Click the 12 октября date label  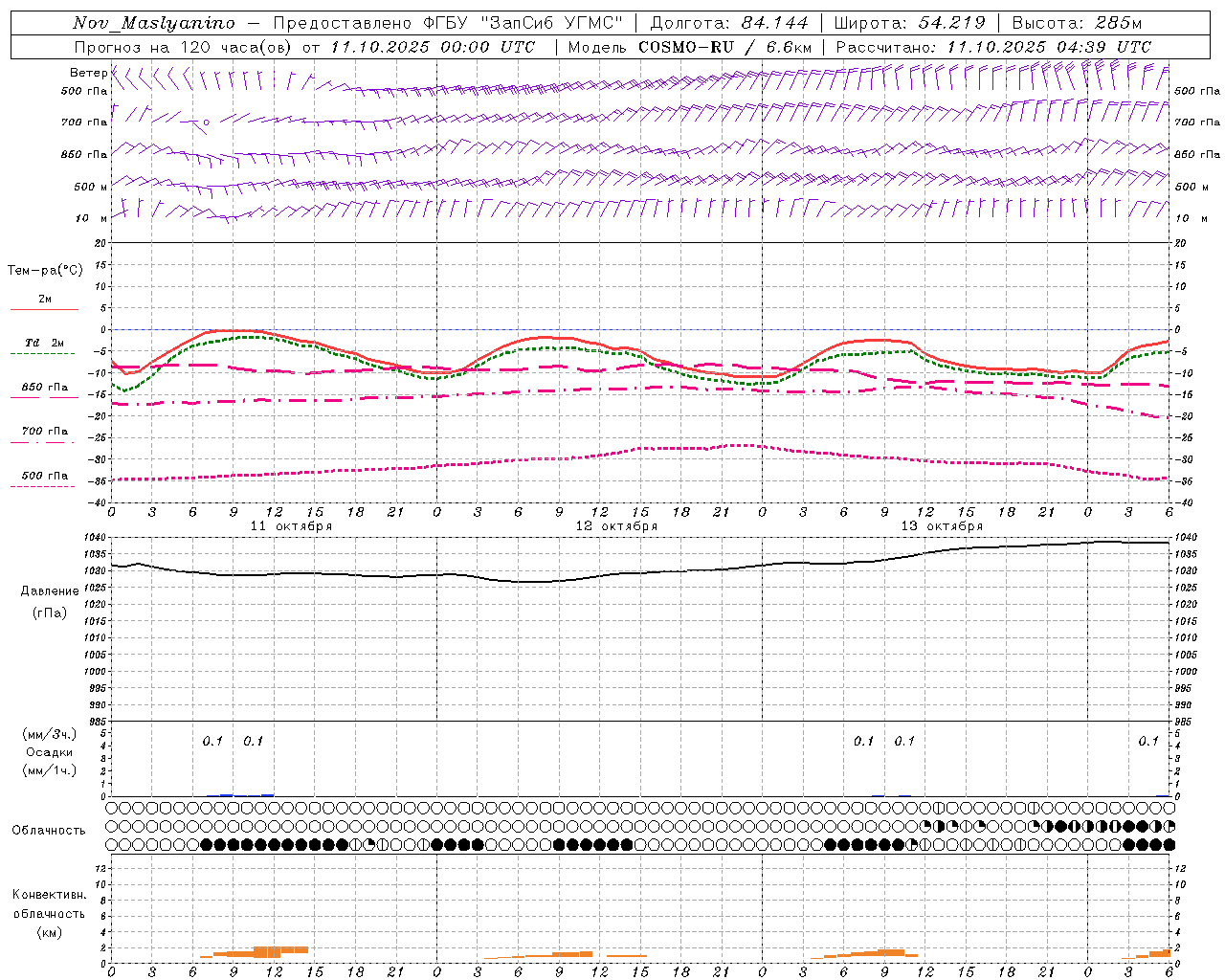[616, 526]
